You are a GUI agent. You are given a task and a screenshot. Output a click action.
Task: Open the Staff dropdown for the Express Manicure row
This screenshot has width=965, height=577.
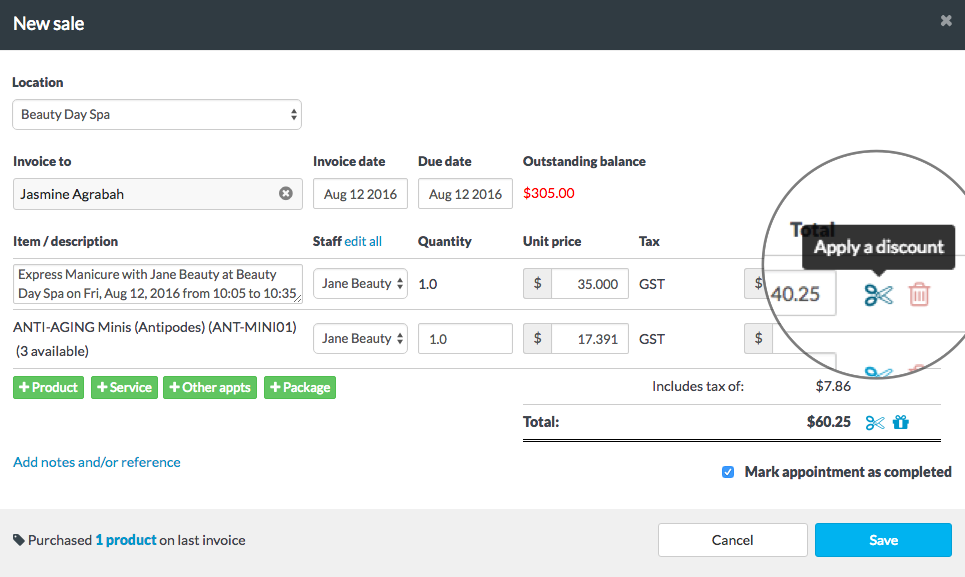point(360,283)
